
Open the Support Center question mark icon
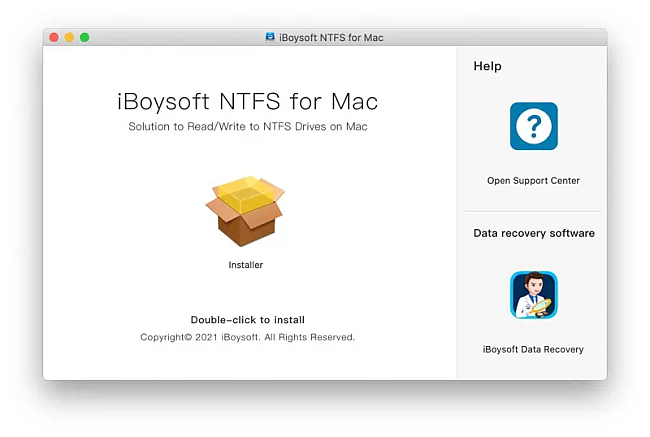[533, 127]
